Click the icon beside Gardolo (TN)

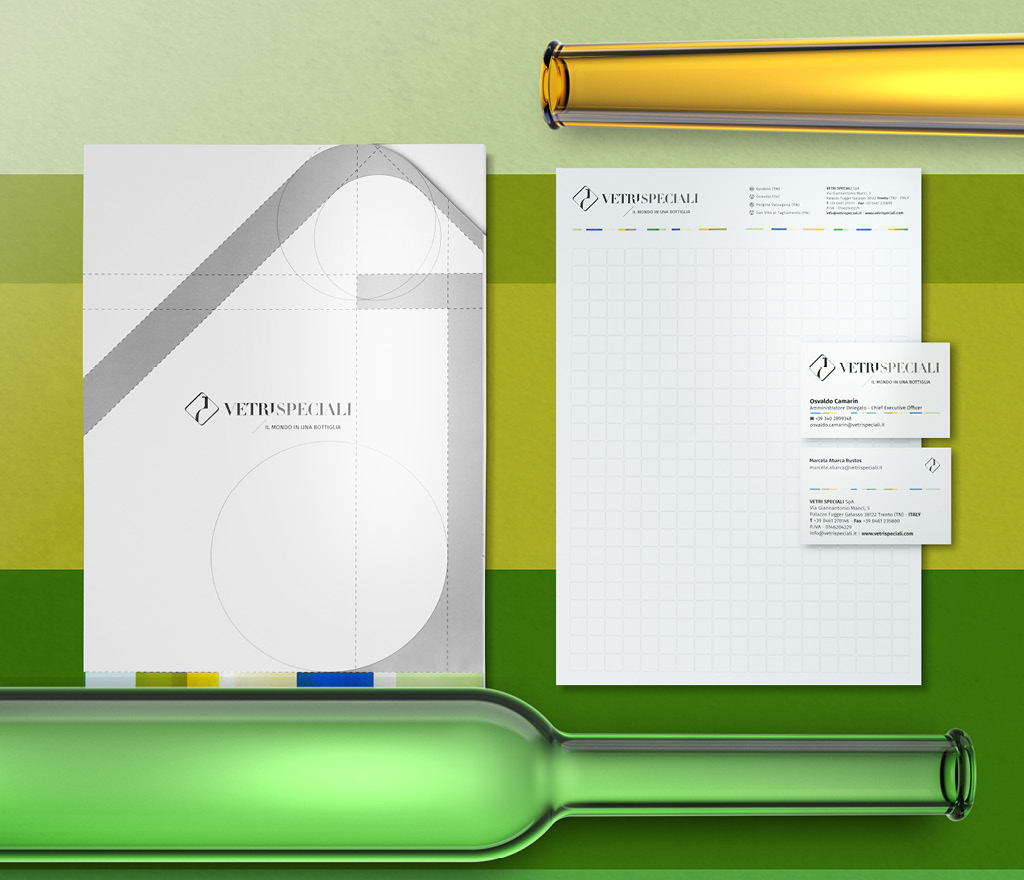(x=752, y=189)
